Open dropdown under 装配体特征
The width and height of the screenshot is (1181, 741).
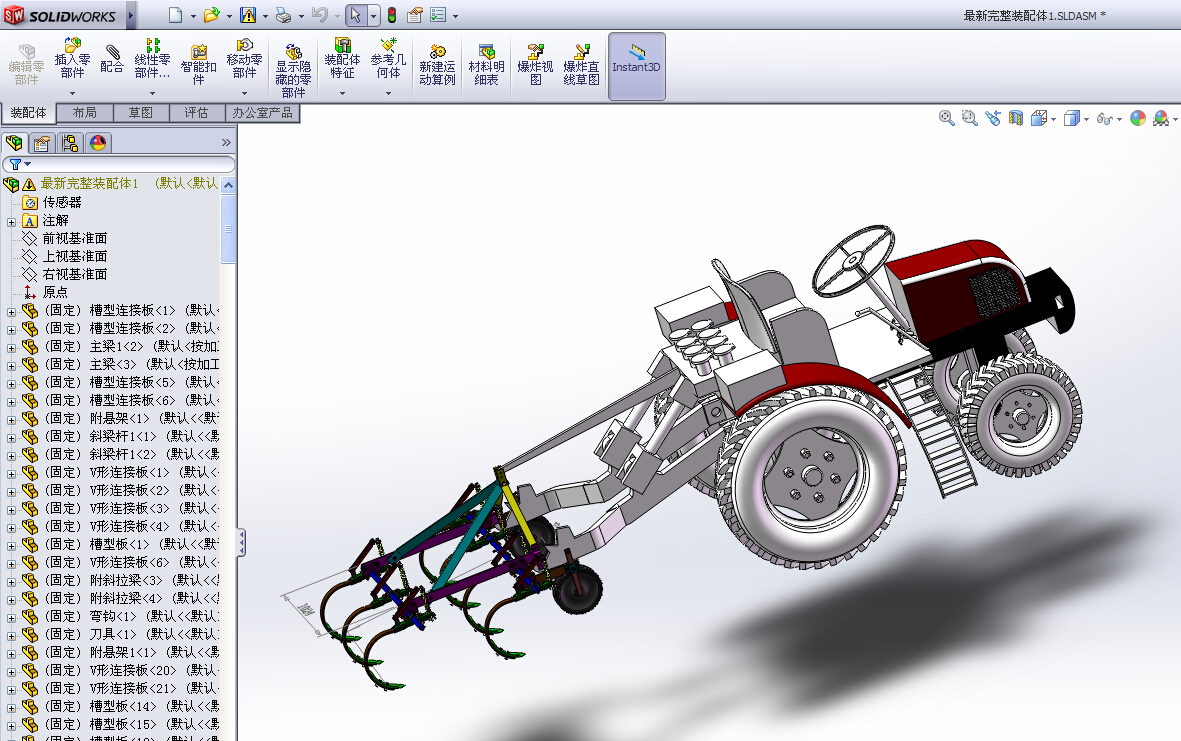(x=342, y=93)
